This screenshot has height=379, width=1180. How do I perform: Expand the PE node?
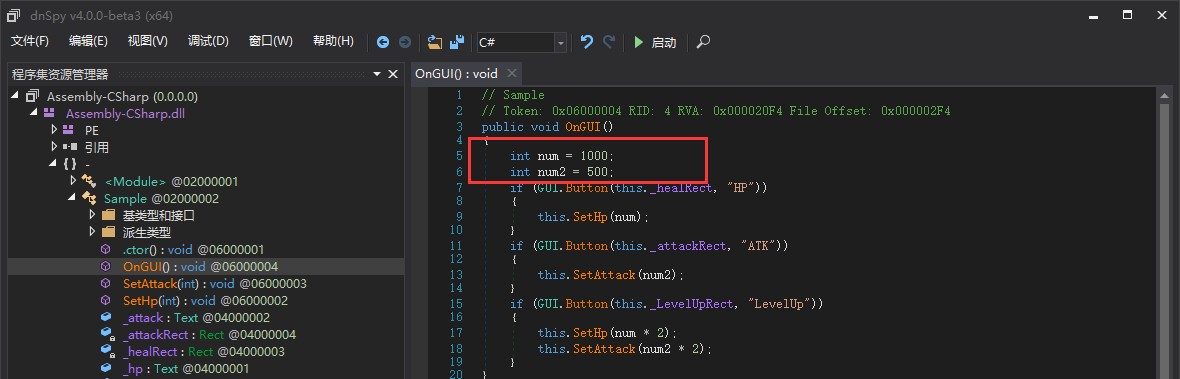[x=53, y=129]
